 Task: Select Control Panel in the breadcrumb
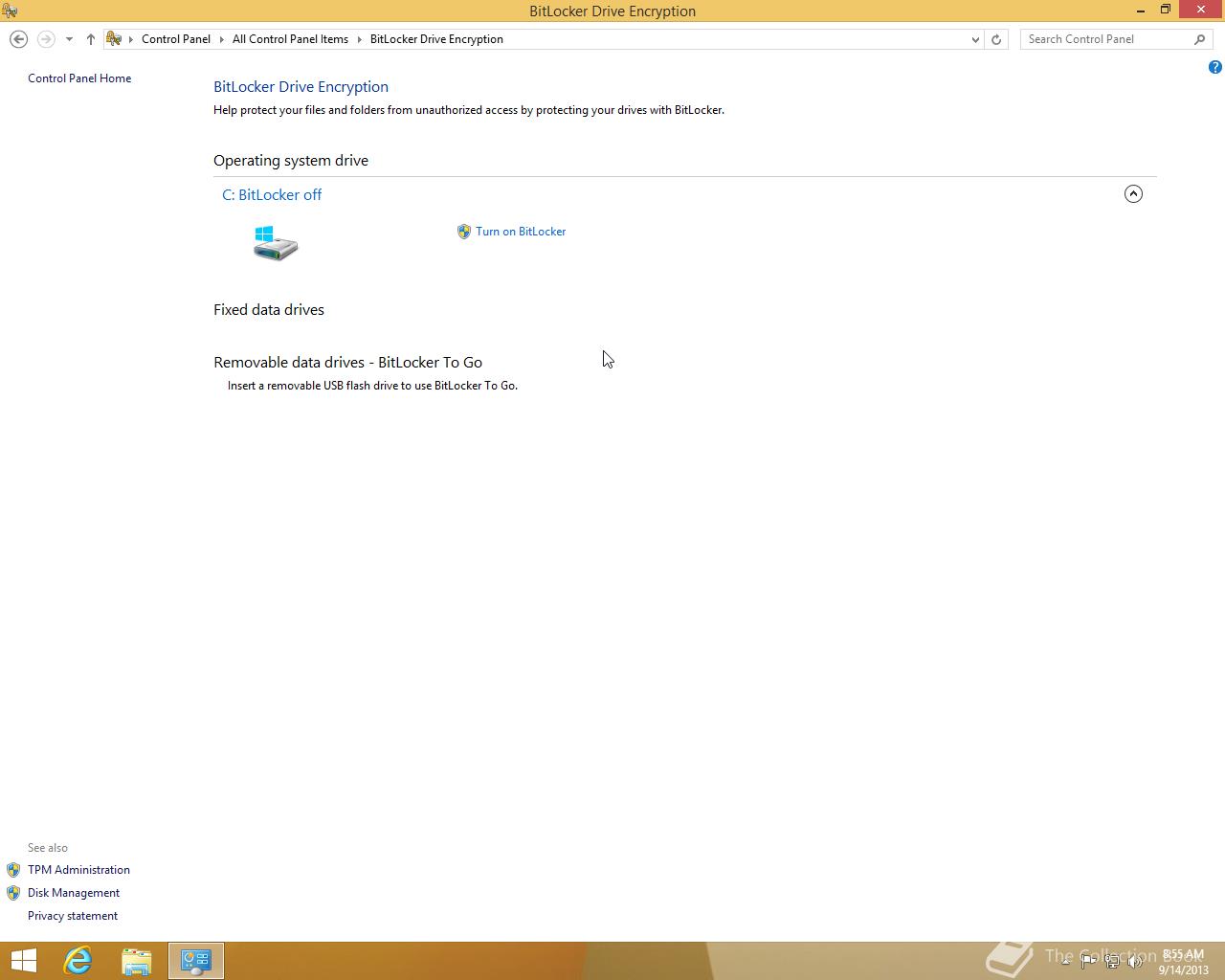[176, 39]
